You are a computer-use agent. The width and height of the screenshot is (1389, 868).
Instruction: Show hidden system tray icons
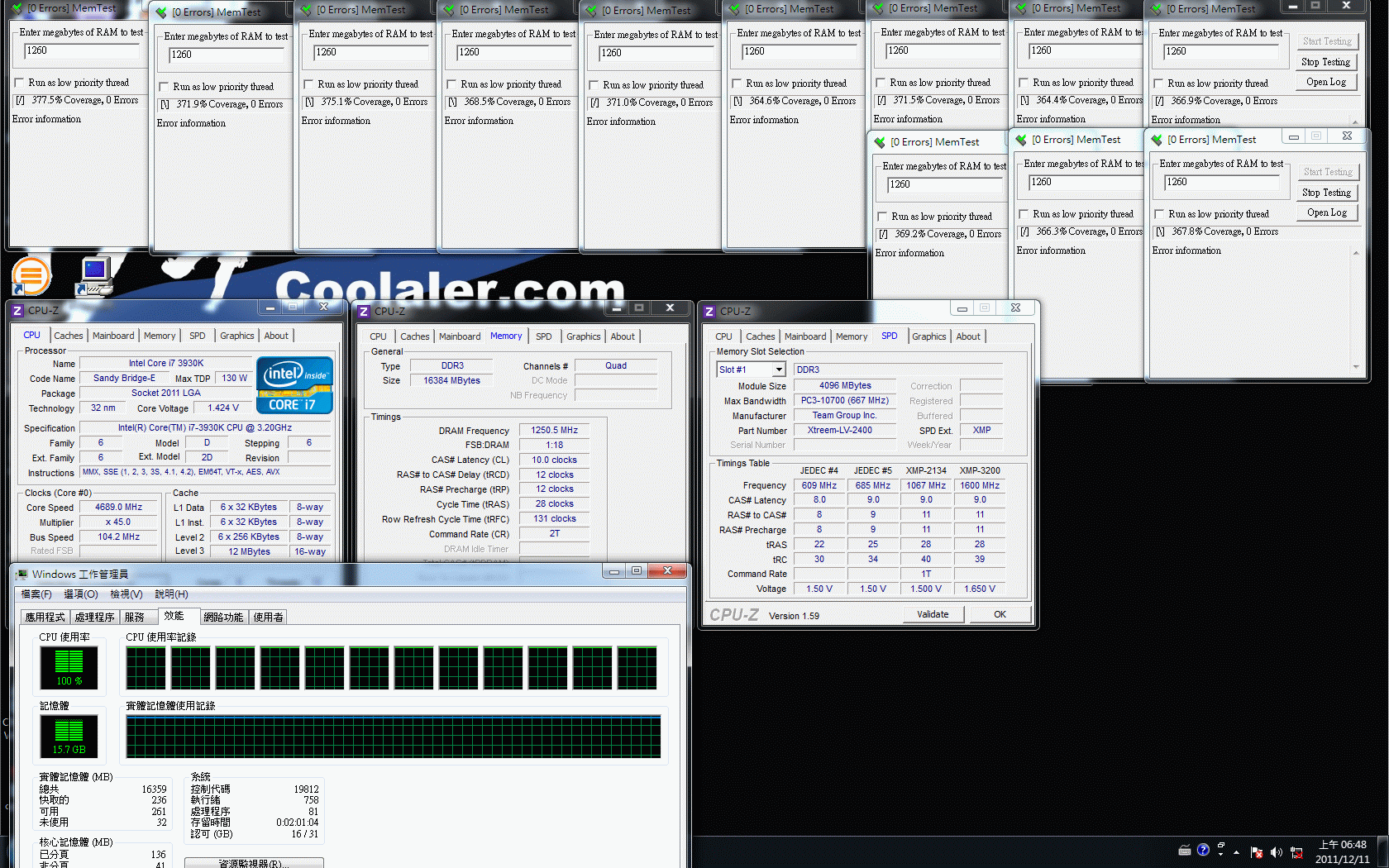pos(1237,852)
